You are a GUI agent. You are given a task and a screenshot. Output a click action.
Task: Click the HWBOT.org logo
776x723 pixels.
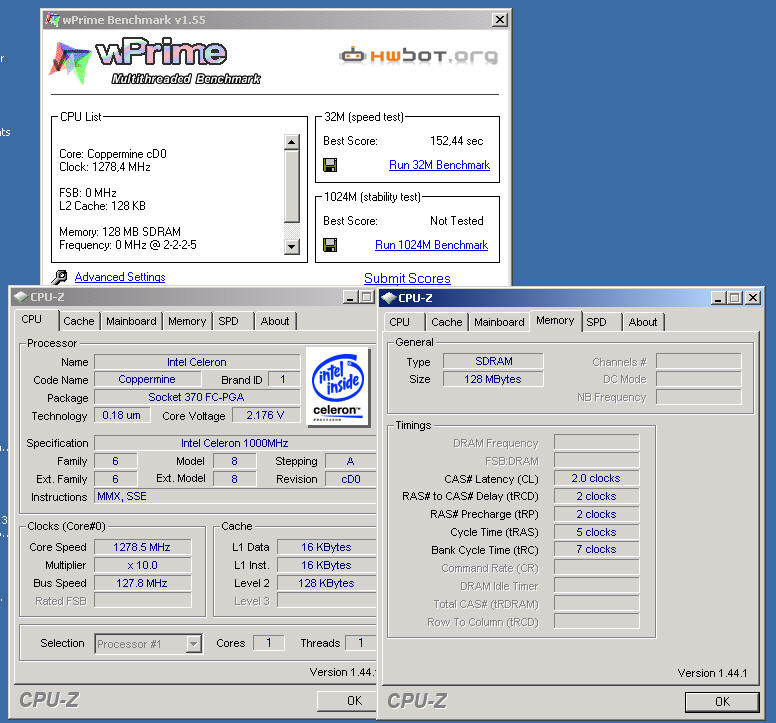[419, 55]
